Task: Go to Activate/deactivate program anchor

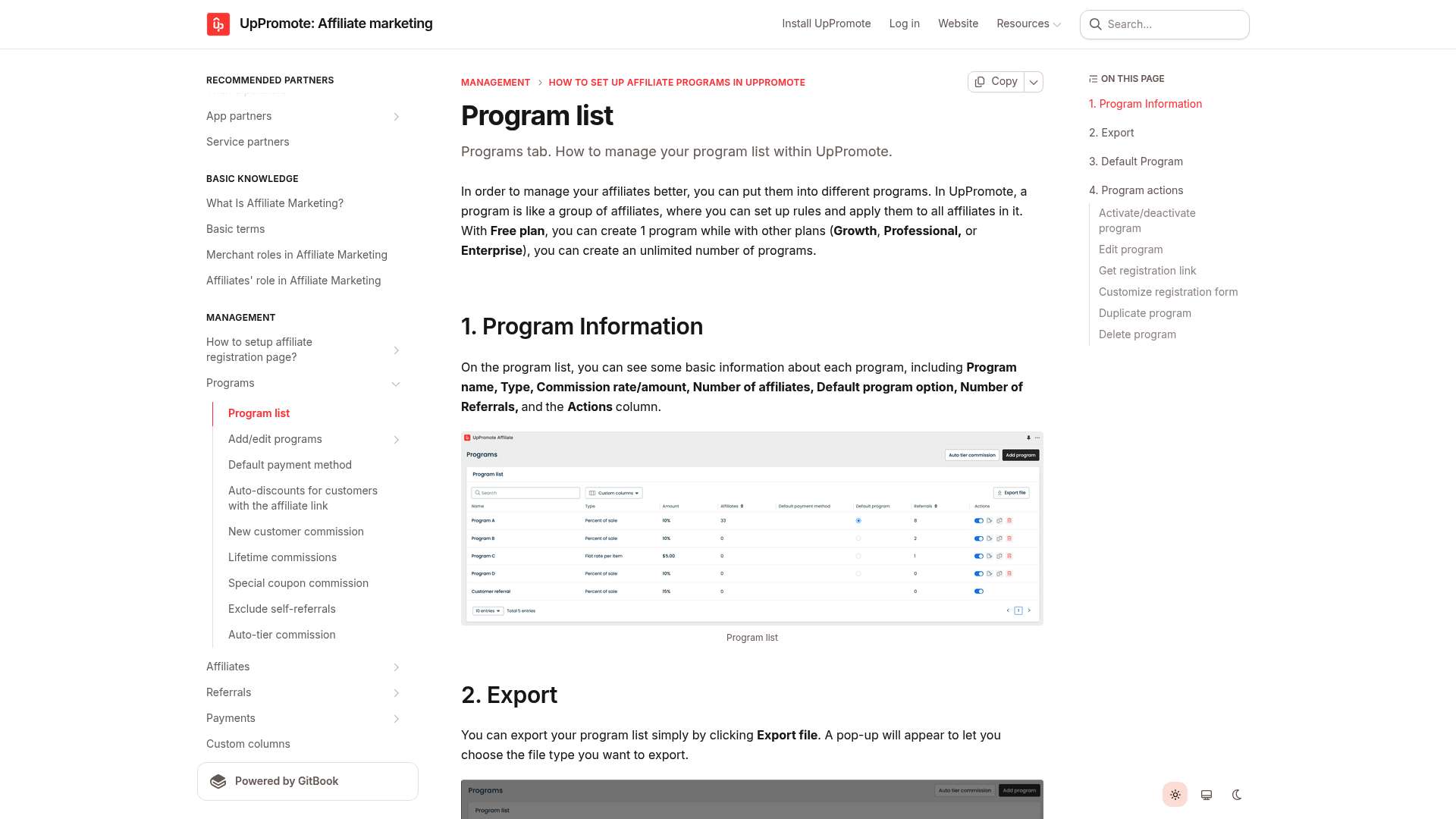Action: click(1147, 221)
